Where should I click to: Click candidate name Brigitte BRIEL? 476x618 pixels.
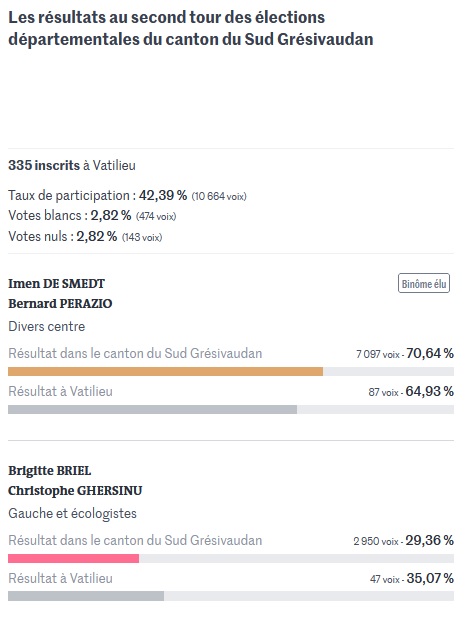[x=50, y=471]
